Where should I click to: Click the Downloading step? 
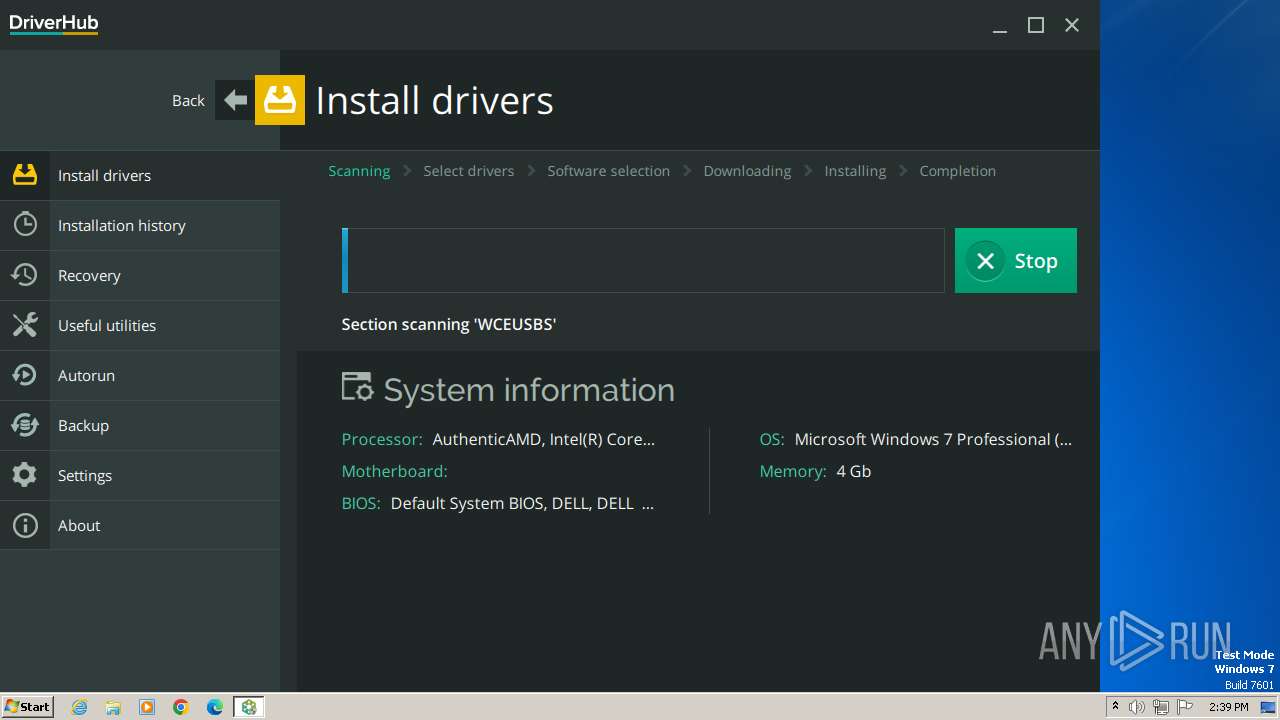click(747, 171)
